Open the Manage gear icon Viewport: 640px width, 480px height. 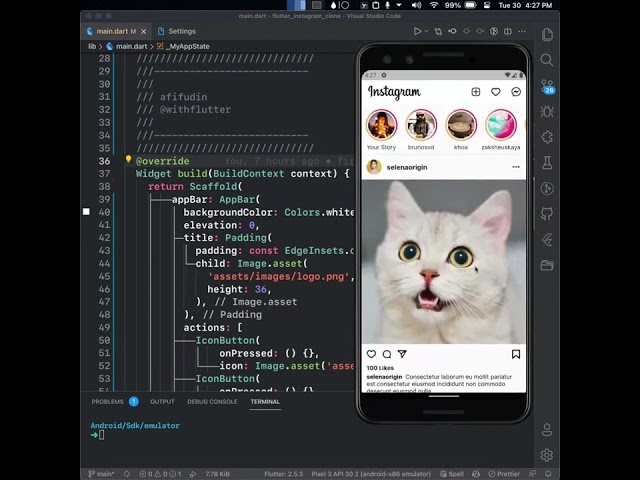[547, 455]
